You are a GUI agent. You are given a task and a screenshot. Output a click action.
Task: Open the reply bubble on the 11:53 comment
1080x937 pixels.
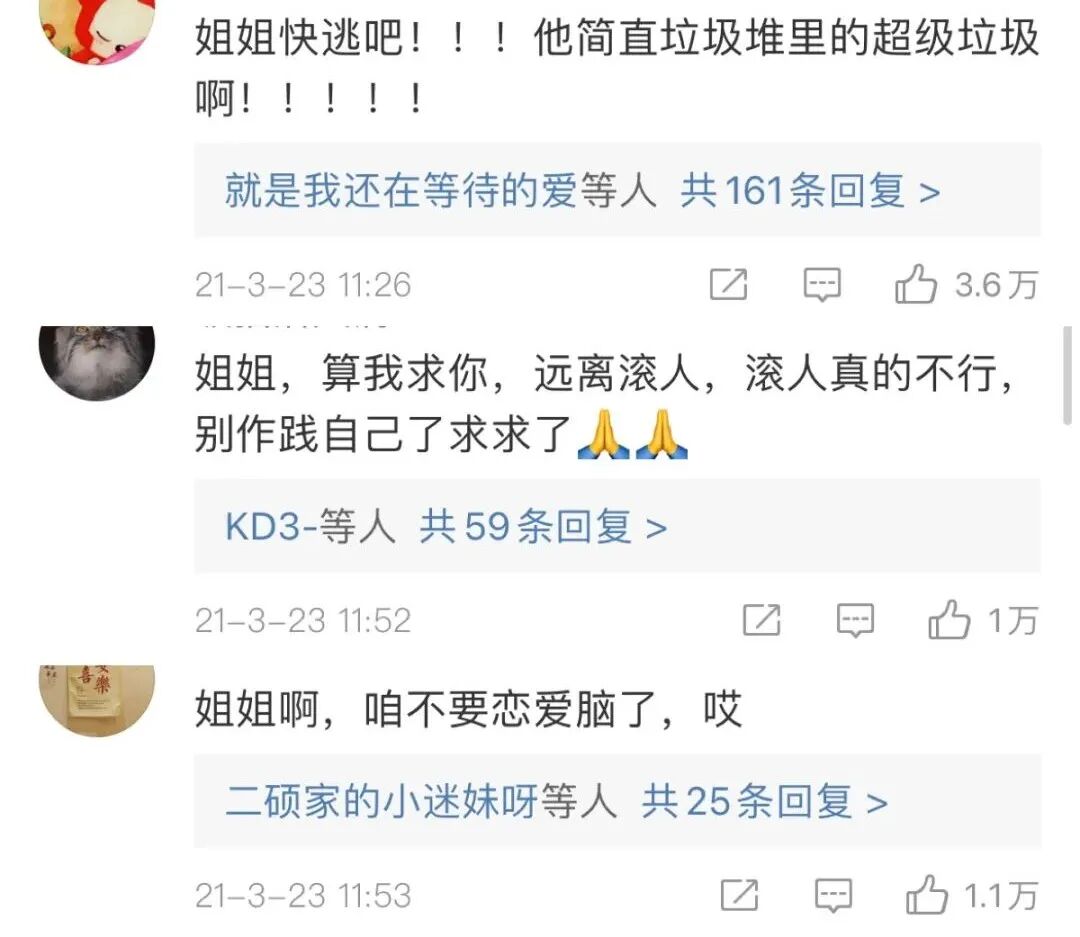tap(833, 895)
